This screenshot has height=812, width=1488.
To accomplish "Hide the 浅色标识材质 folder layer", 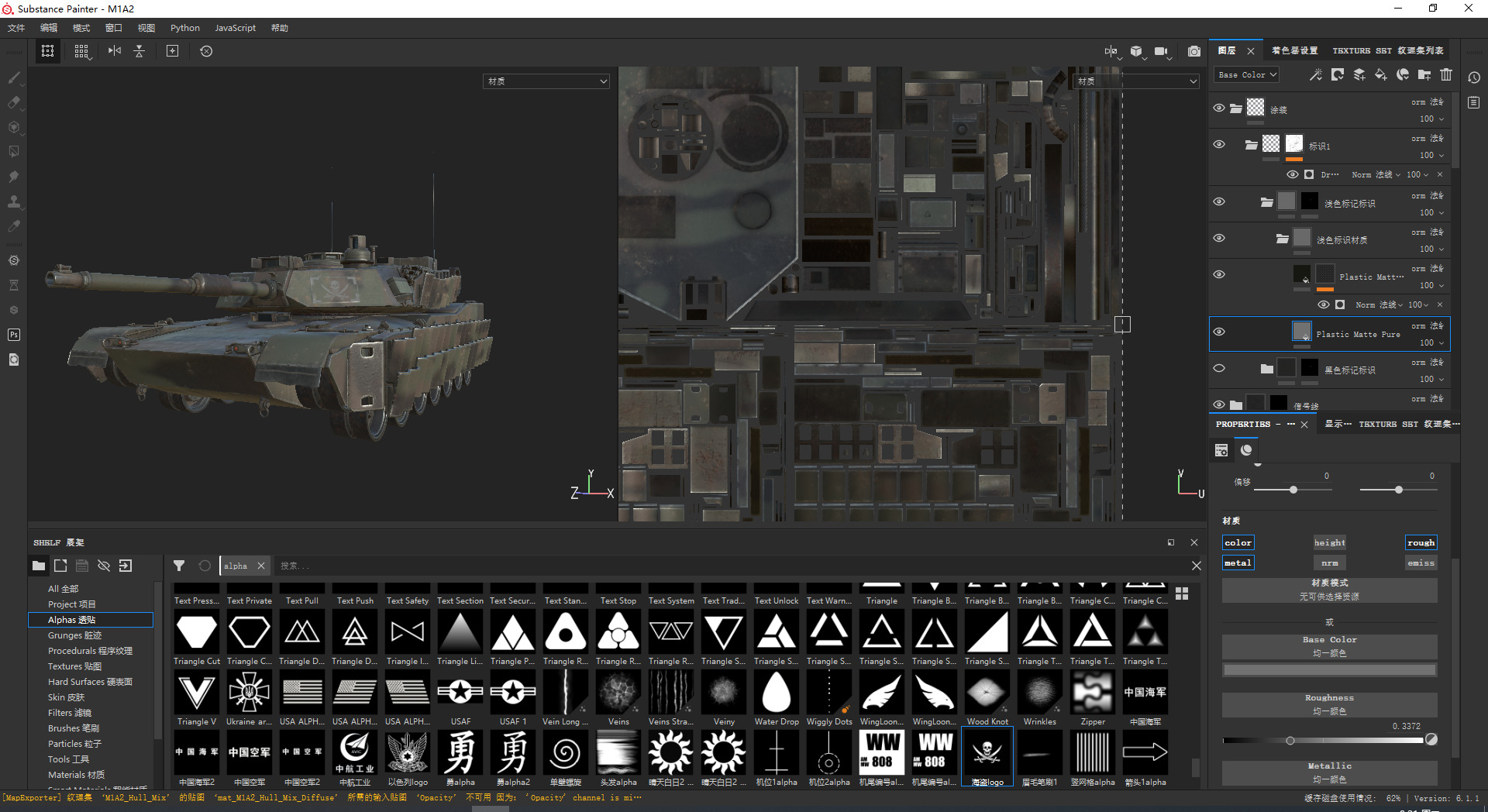I will 1219,239.
